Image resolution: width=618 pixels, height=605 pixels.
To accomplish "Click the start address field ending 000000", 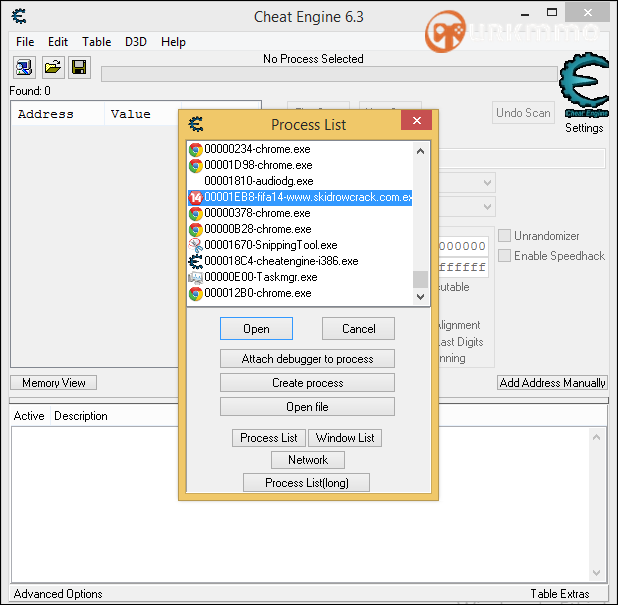I will click(464, 246).
